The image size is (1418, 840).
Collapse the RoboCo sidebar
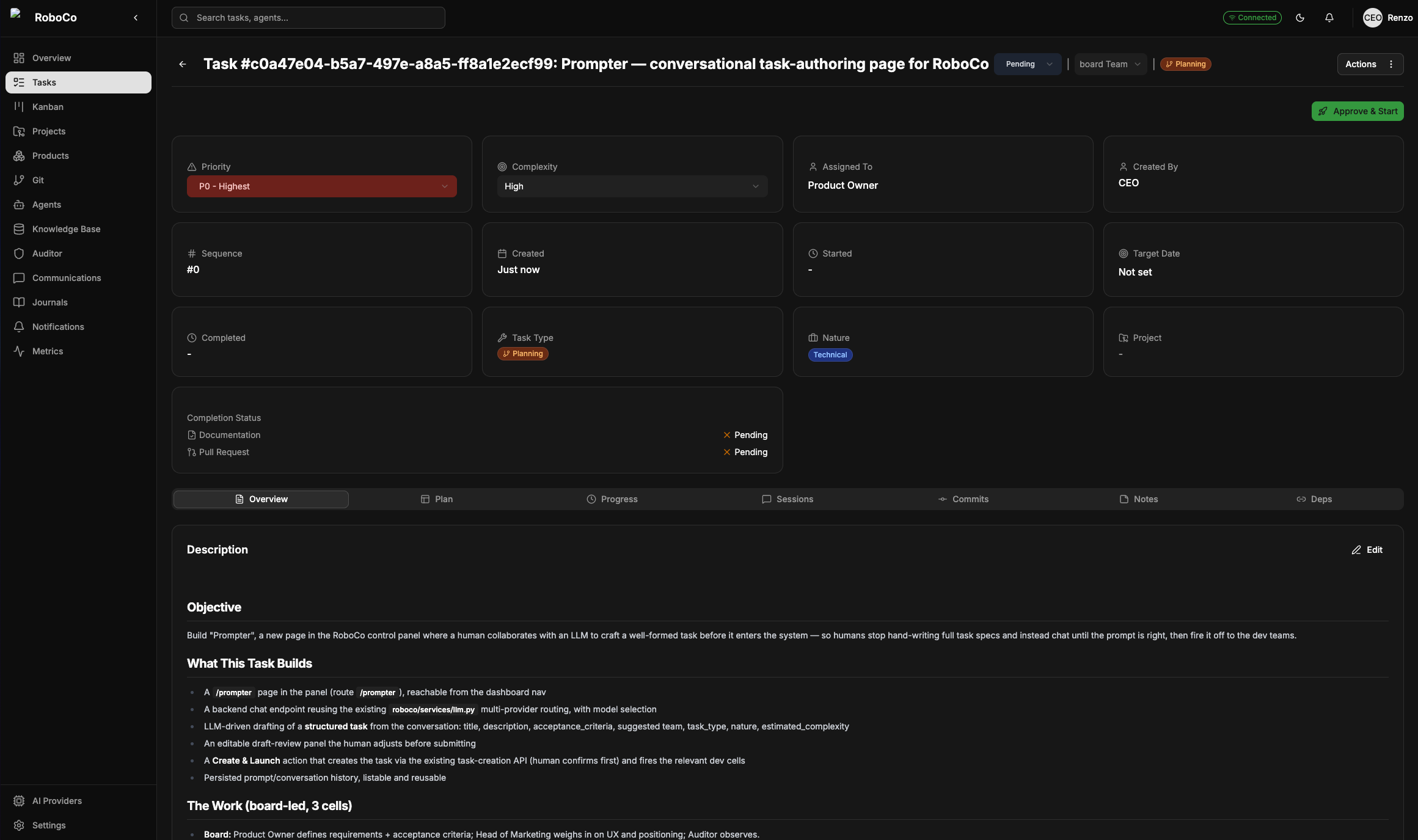click(x=136, y=18)
